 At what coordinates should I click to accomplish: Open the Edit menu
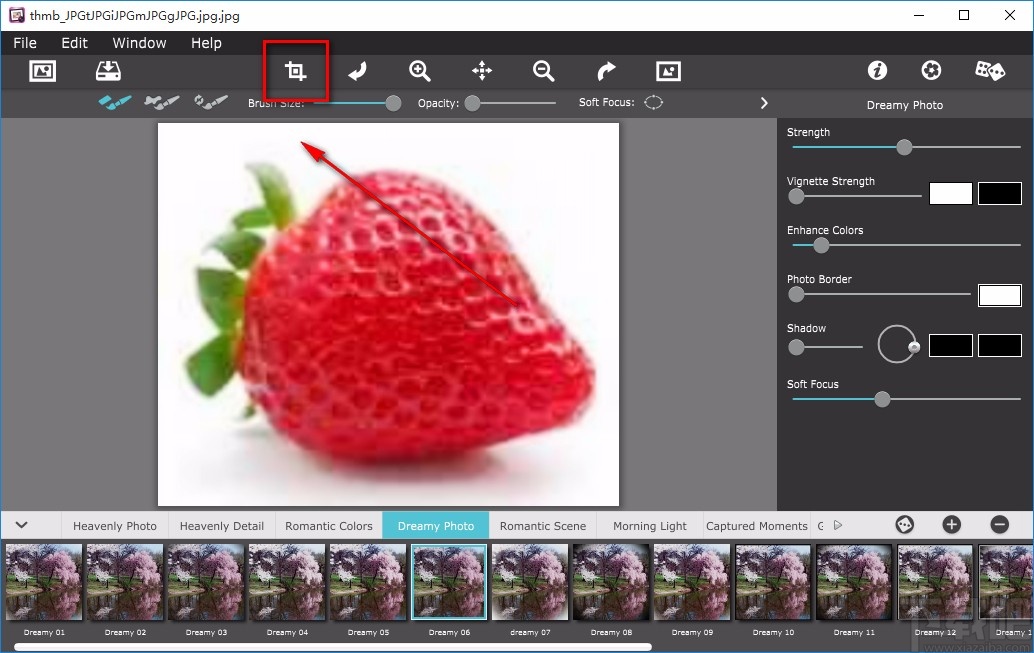click(74, 43)
